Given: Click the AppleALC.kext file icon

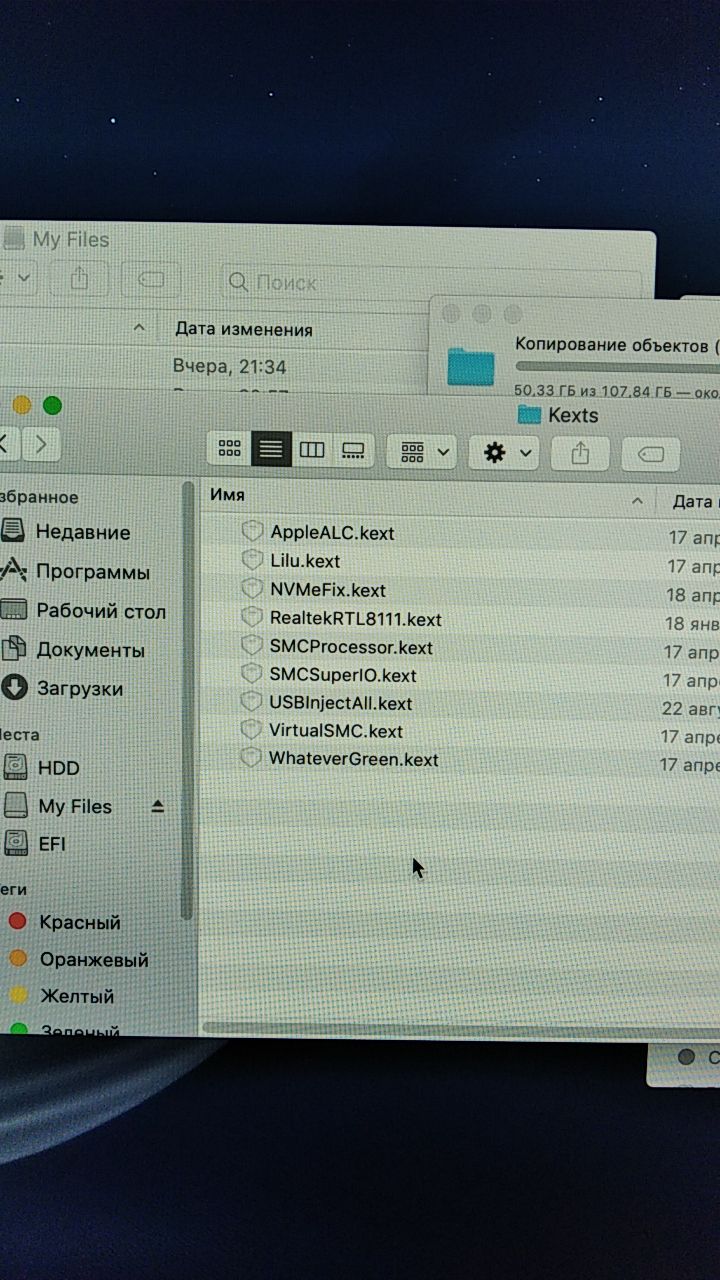Looking at the screenshot, I should click(x=252, y=531).
